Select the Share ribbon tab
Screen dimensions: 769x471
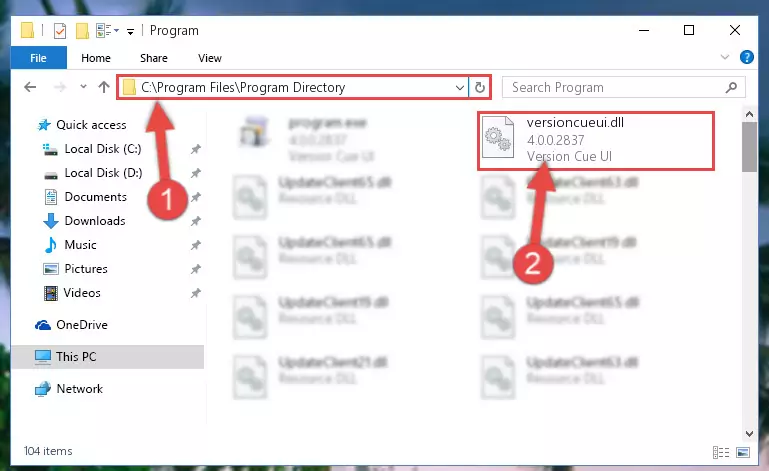154,58
